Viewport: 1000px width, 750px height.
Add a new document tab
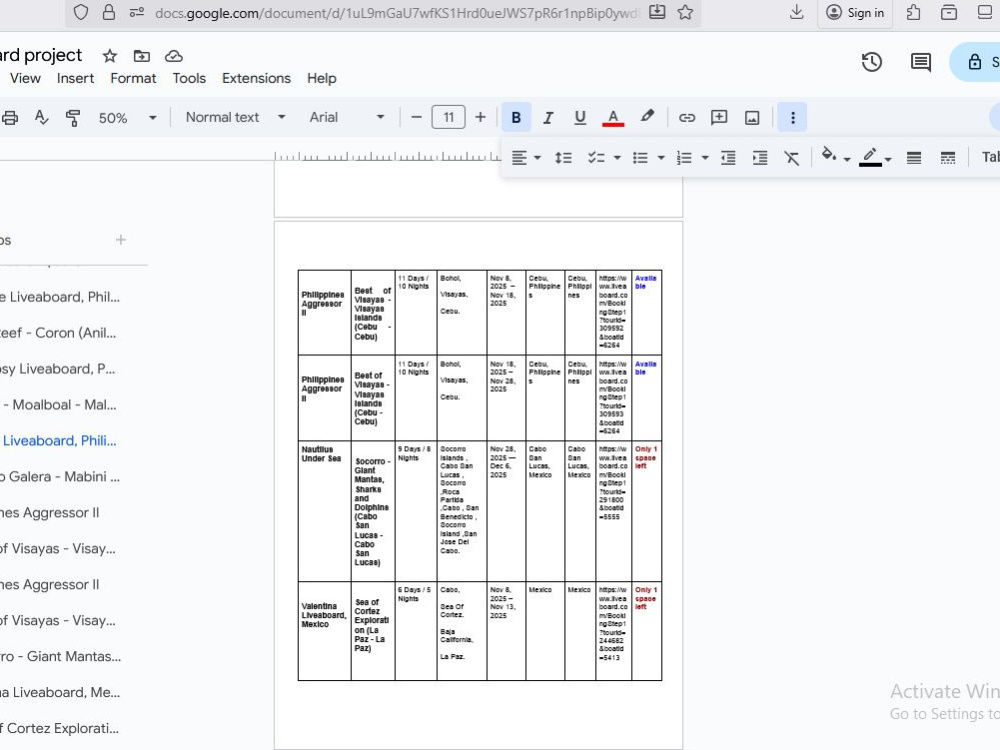[x=121, y=240]
